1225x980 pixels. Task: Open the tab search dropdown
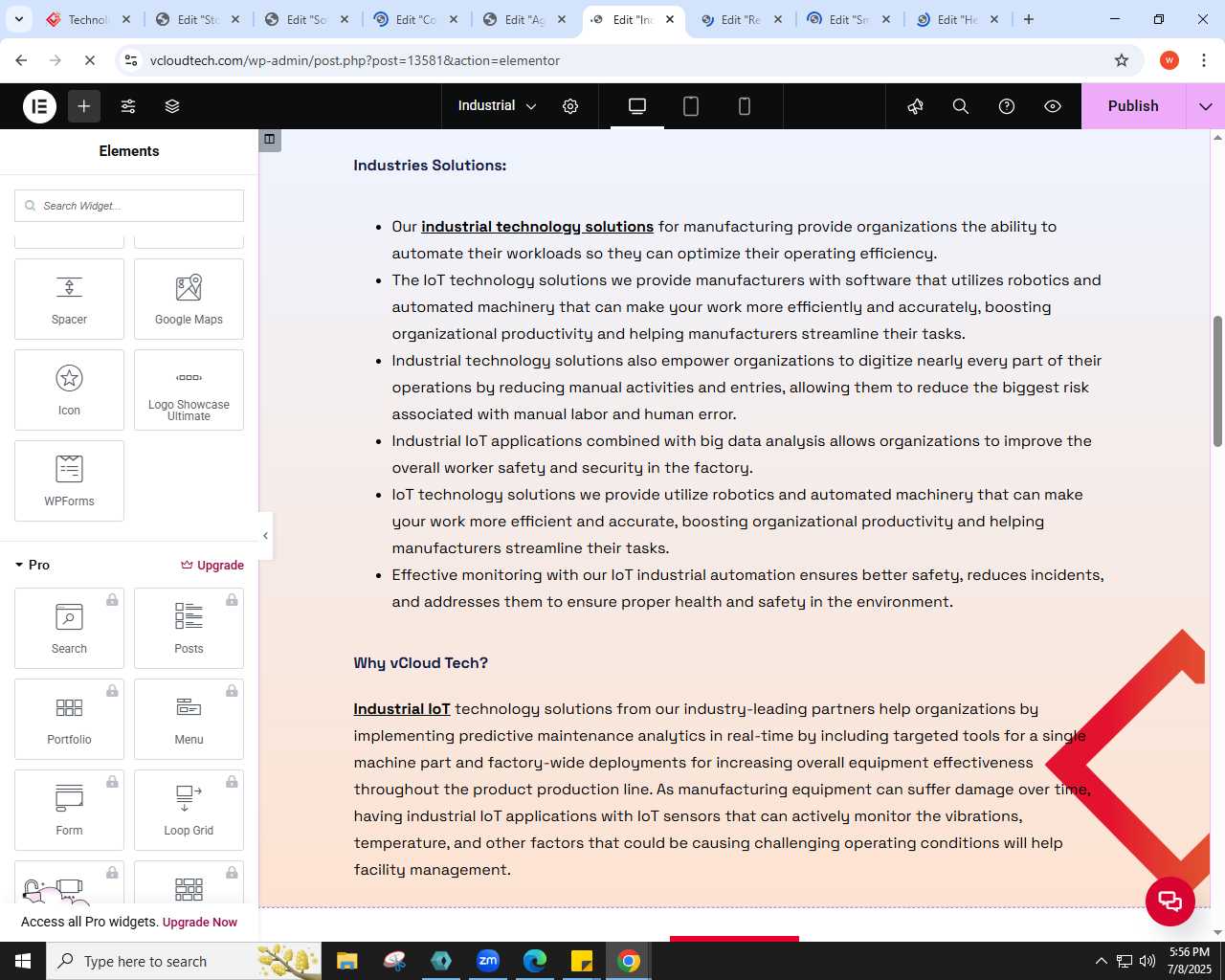18,19
